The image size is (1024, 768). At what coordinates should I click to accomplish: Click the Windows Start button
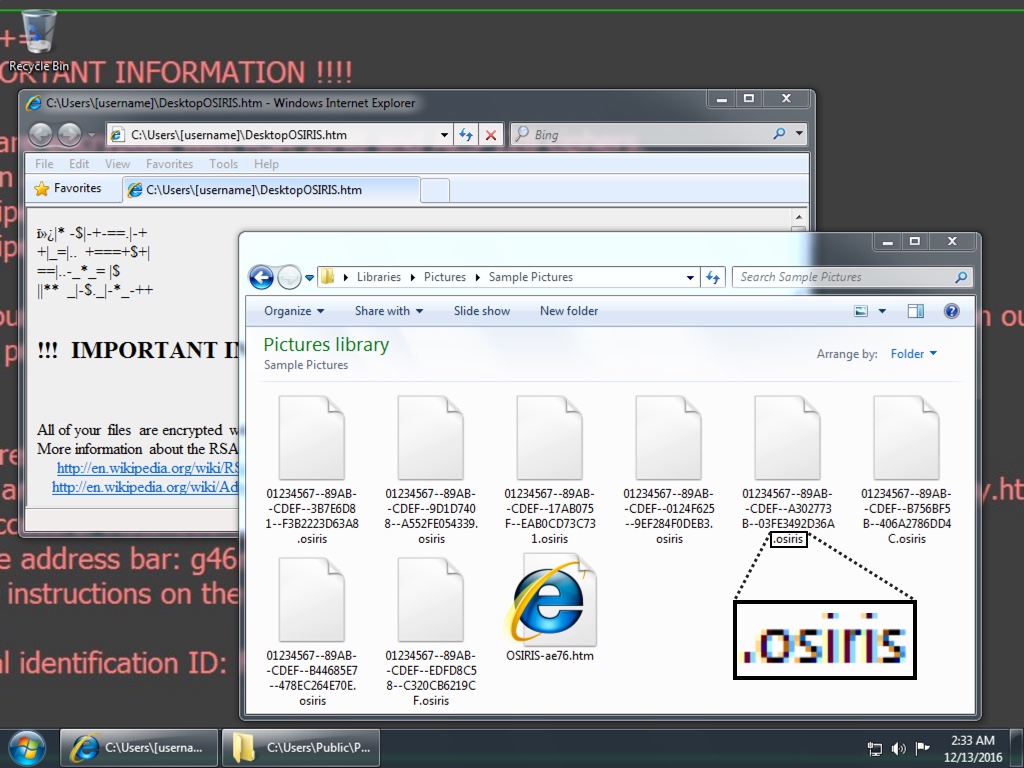click(27, 747)
